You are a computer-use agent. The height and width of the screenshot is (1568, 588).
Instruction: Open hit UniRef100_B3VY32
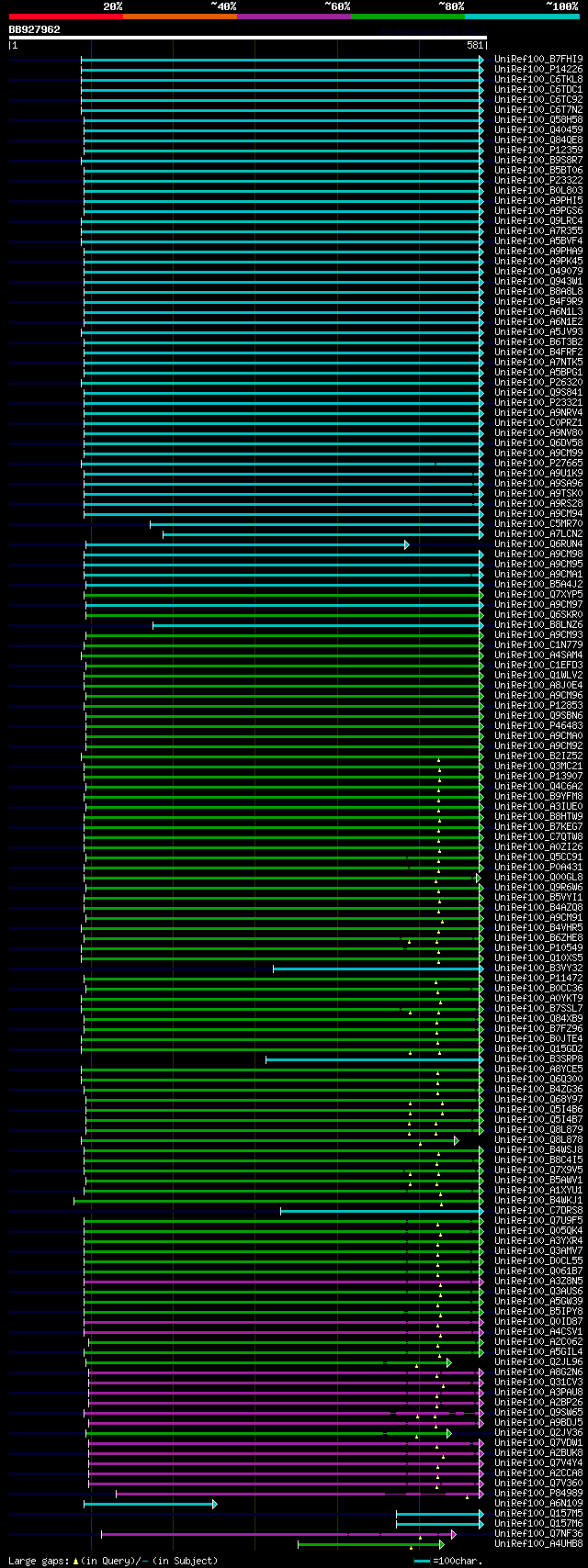(538, 969)
